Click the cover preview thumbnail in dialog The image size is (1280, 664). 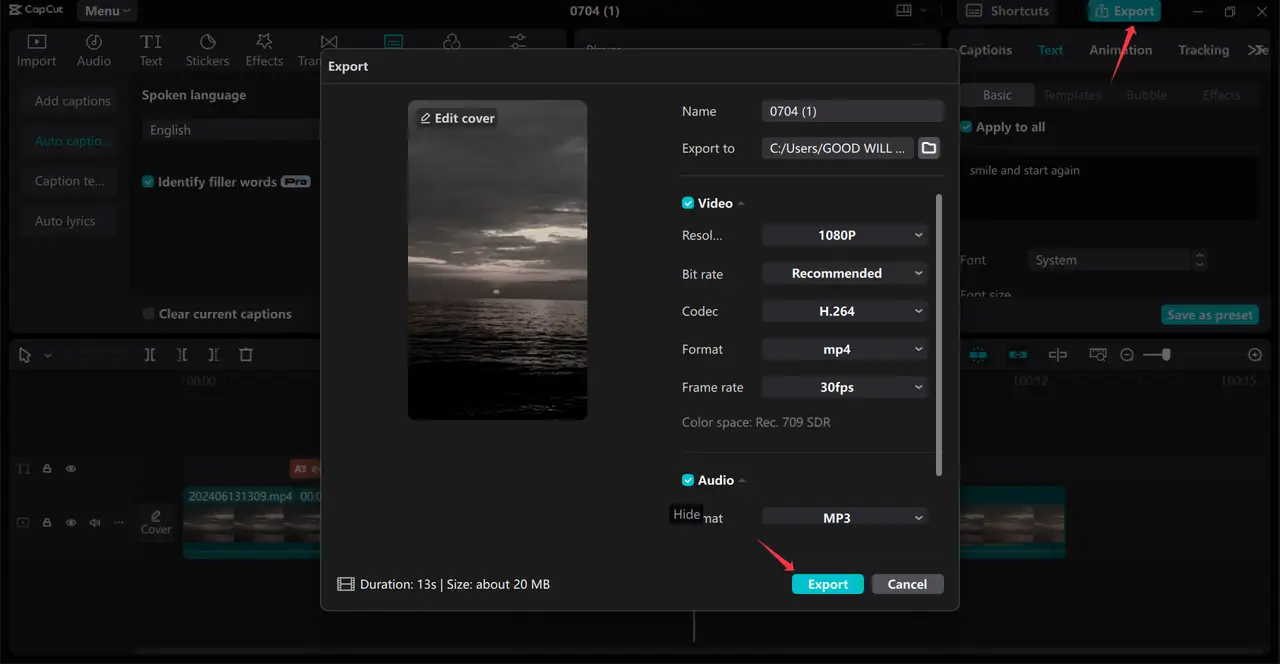pyautogui.click(x=497, y=260)
